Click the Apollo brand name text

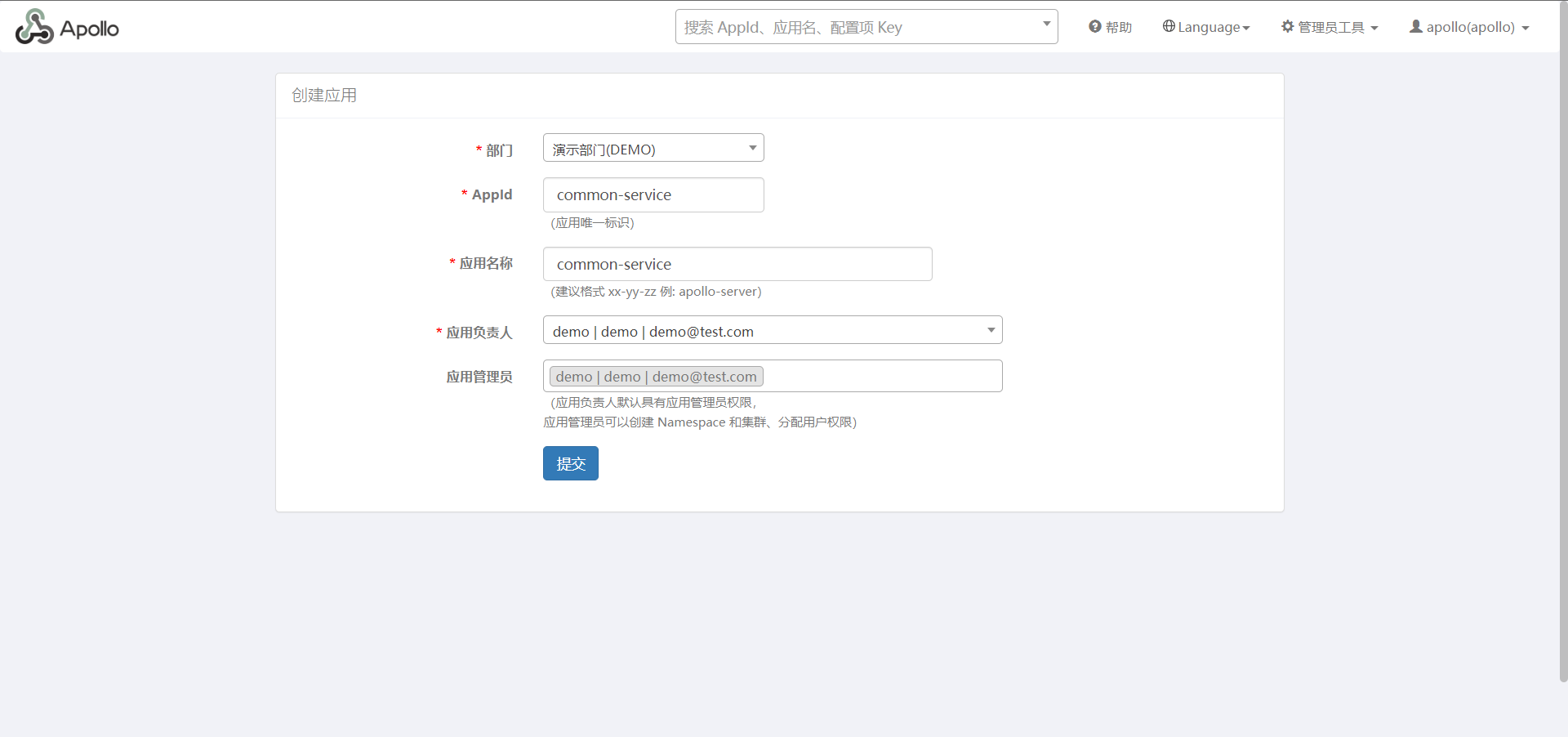[89, 29]
